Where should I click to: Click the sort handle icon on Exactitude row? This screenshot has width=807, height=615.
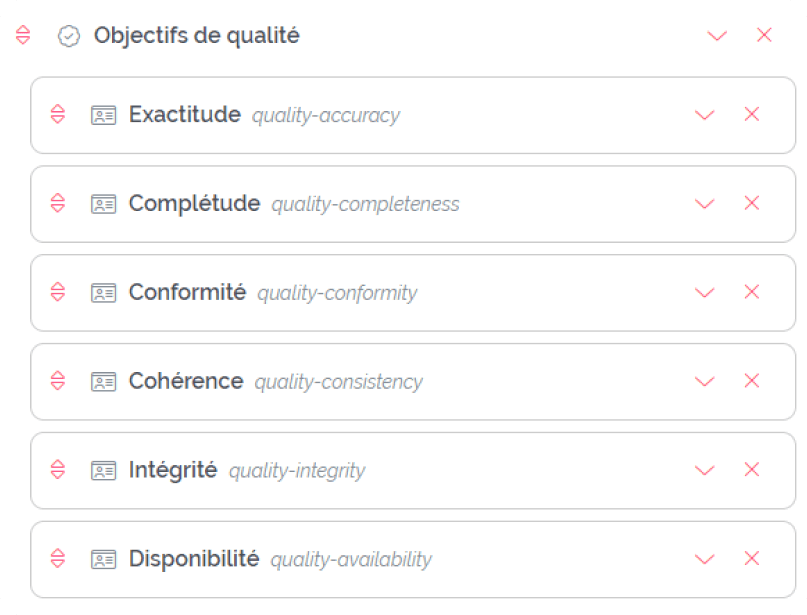(58, 115)
